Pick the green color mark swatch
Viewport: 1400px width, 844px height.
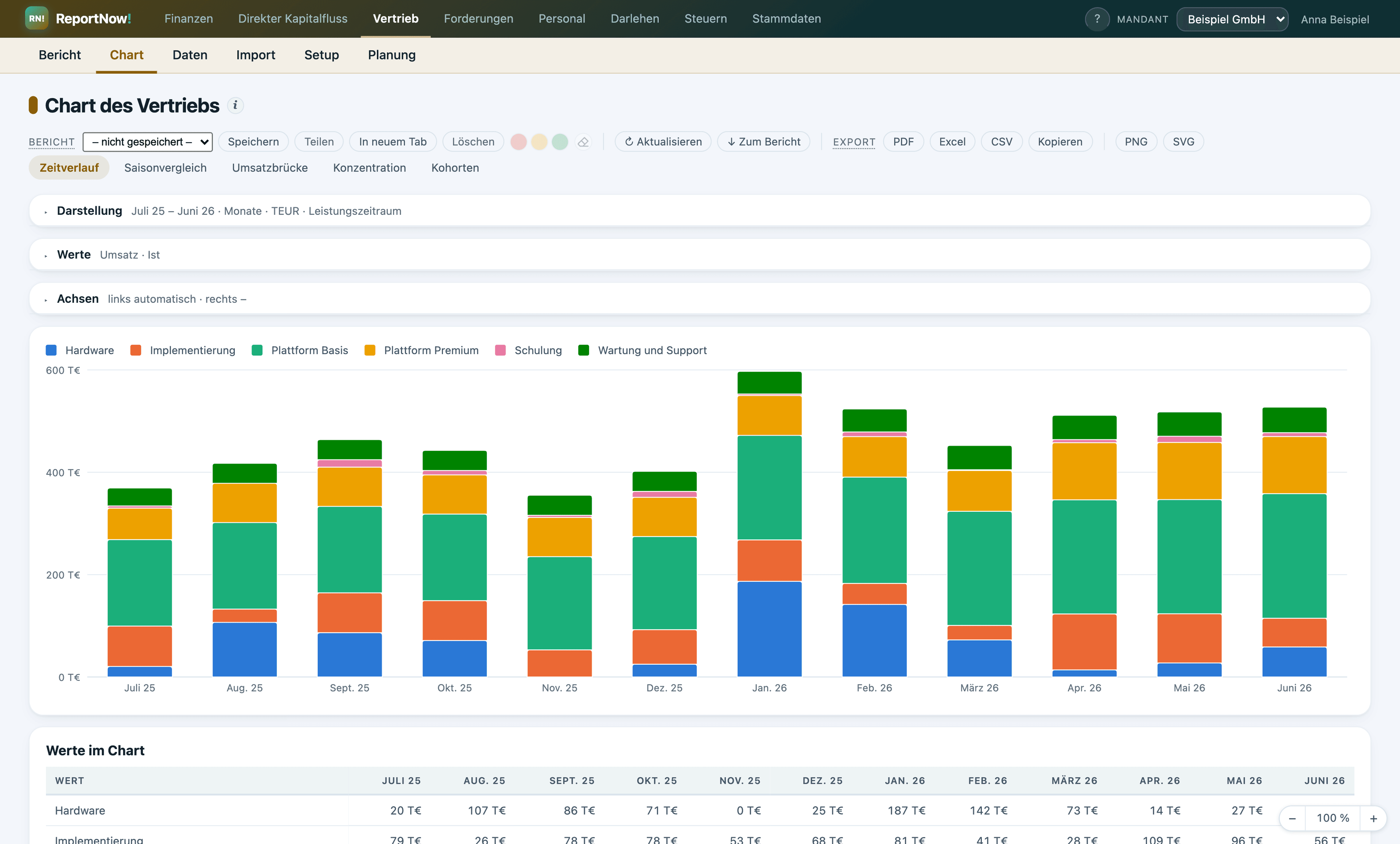tap(560, 142)
